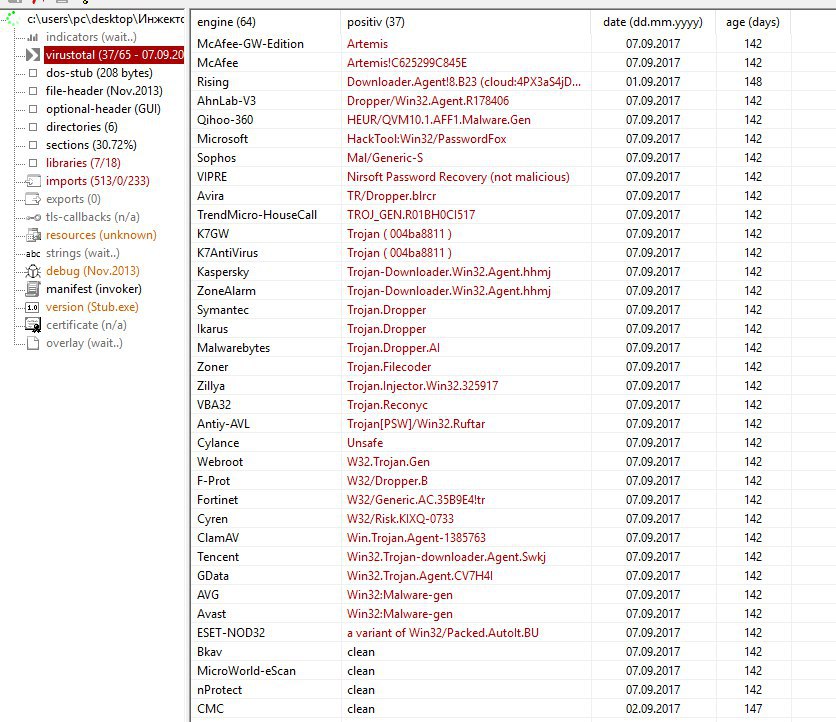Open optional-header (GUI) node

click(103, 109)
